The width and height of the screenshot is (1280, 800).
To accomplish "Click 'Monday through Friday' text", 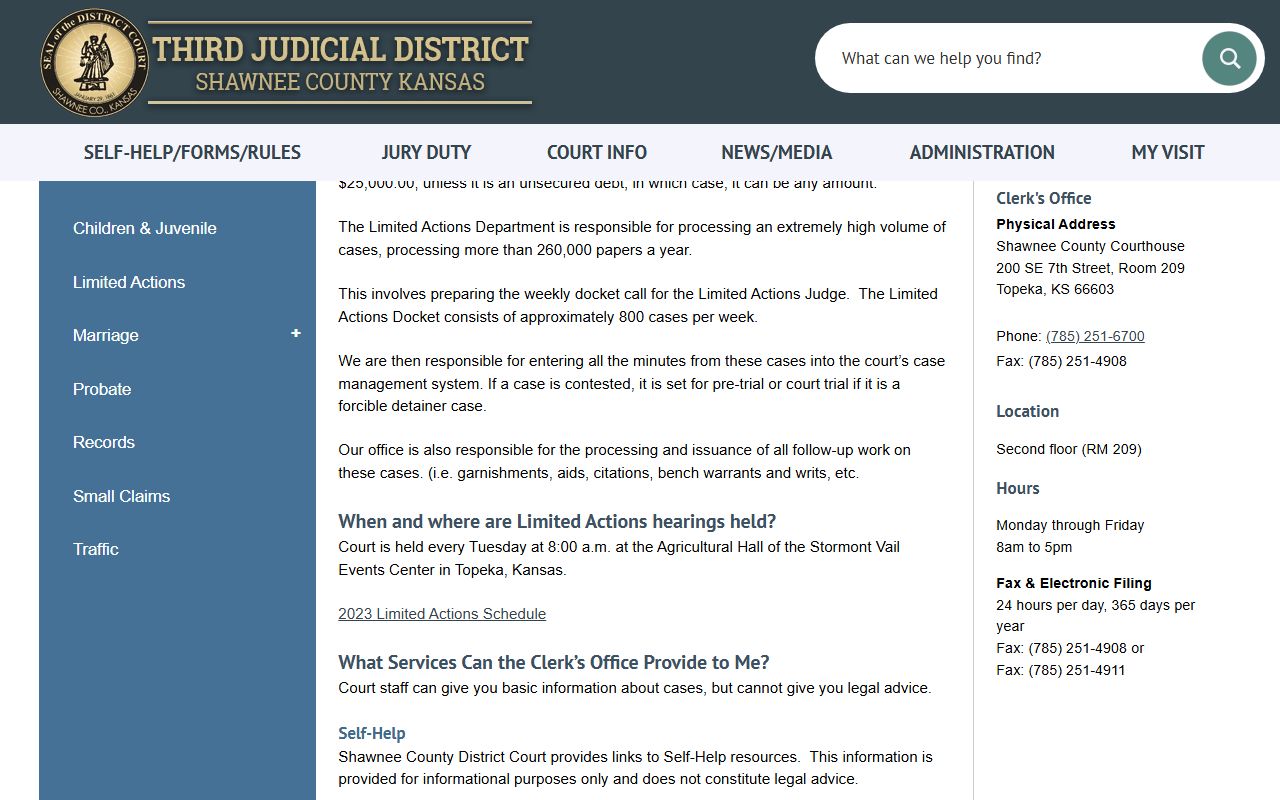I will click(x=1070, y=525).
